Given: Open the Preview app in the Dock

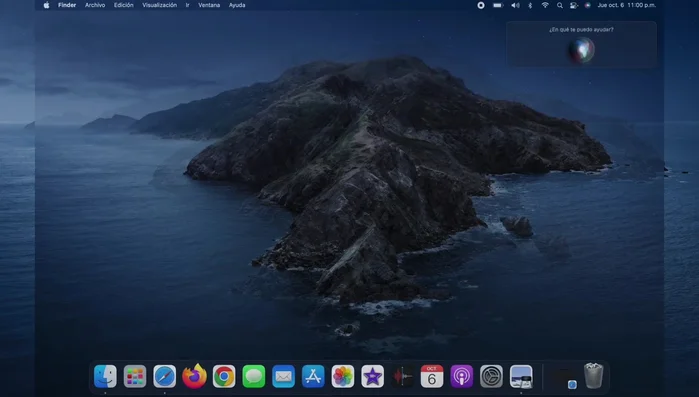Looking at the screenshot, I should point(521,377).
